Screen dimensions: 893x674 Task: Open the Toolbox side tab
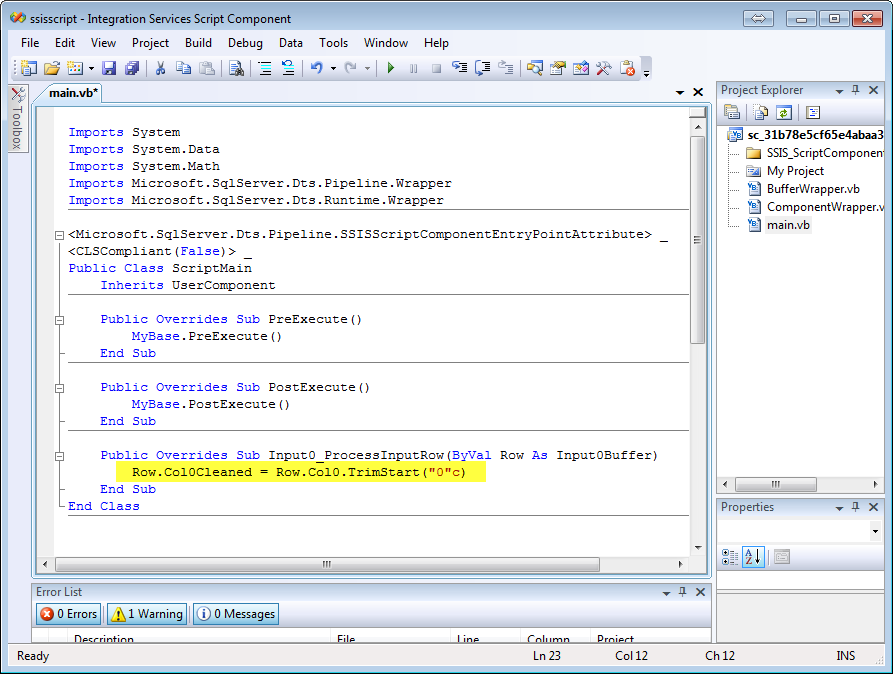coord(18,119)
